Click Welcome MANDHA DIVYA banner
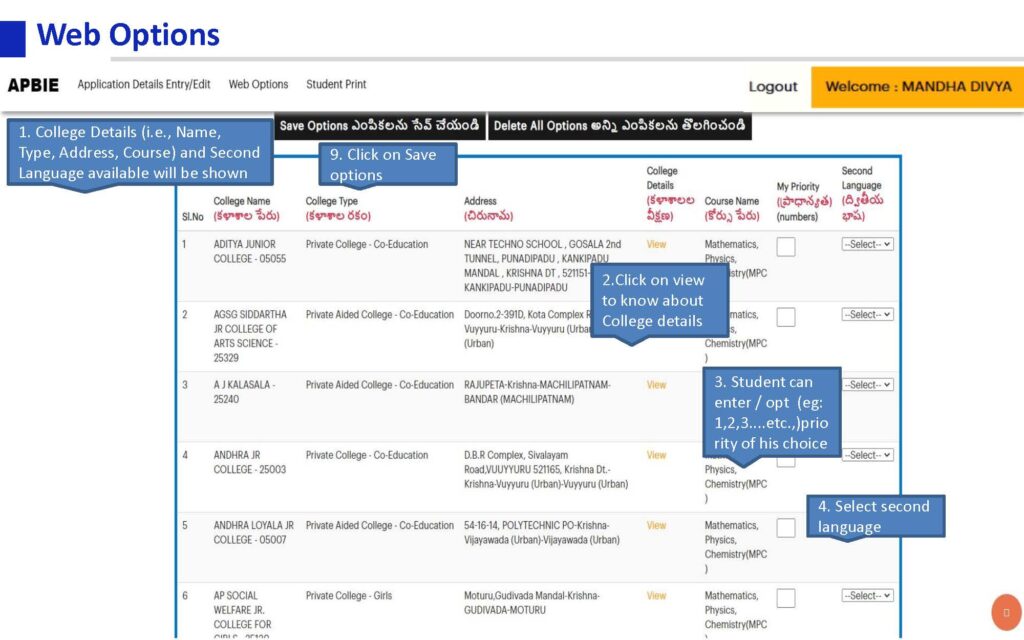The height and width of the screenshot is (640, 1024). (917, 87)
